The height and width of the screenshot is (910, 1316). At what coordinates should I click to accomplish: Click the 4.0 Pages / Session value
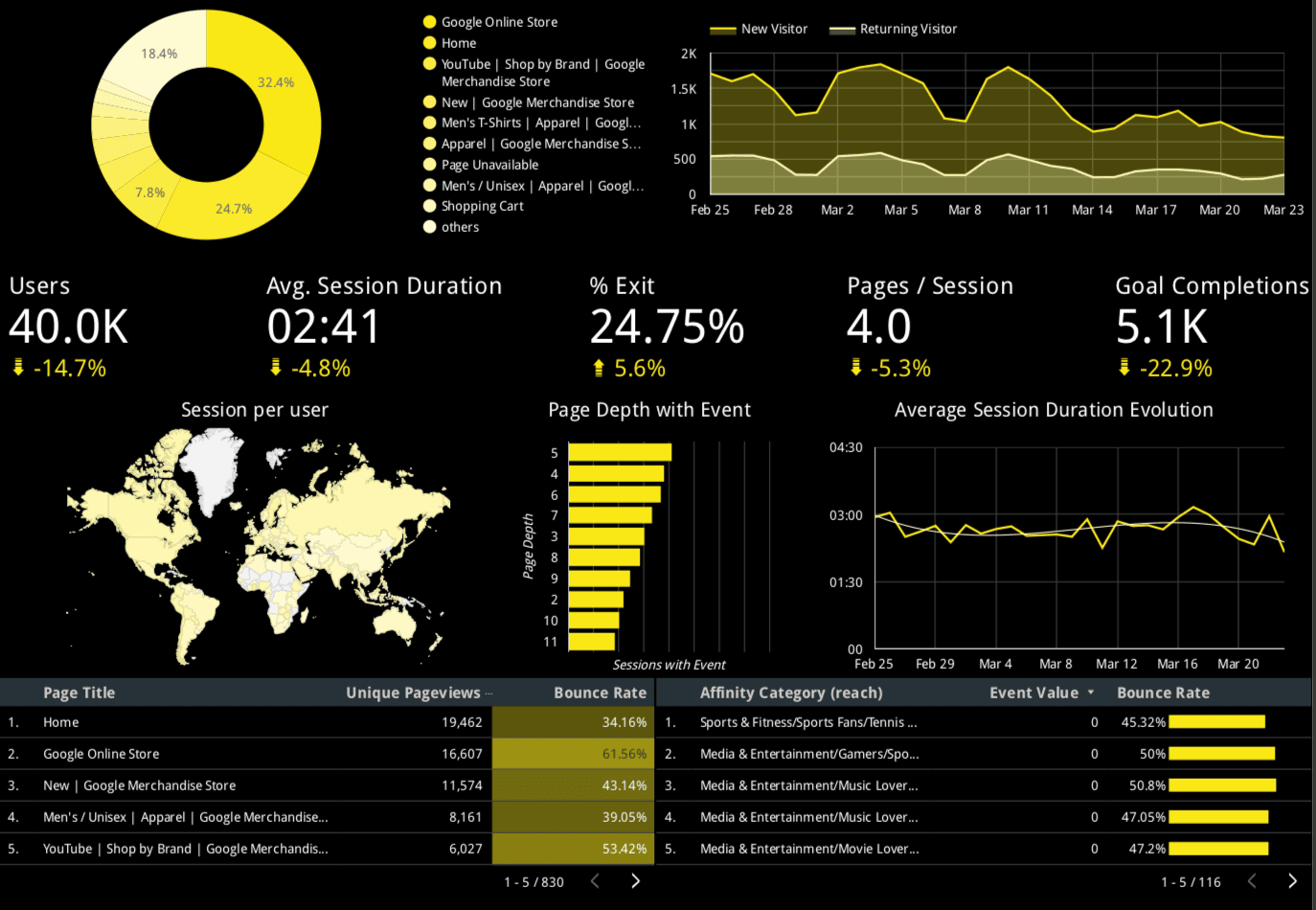click(x=879, y=327)
